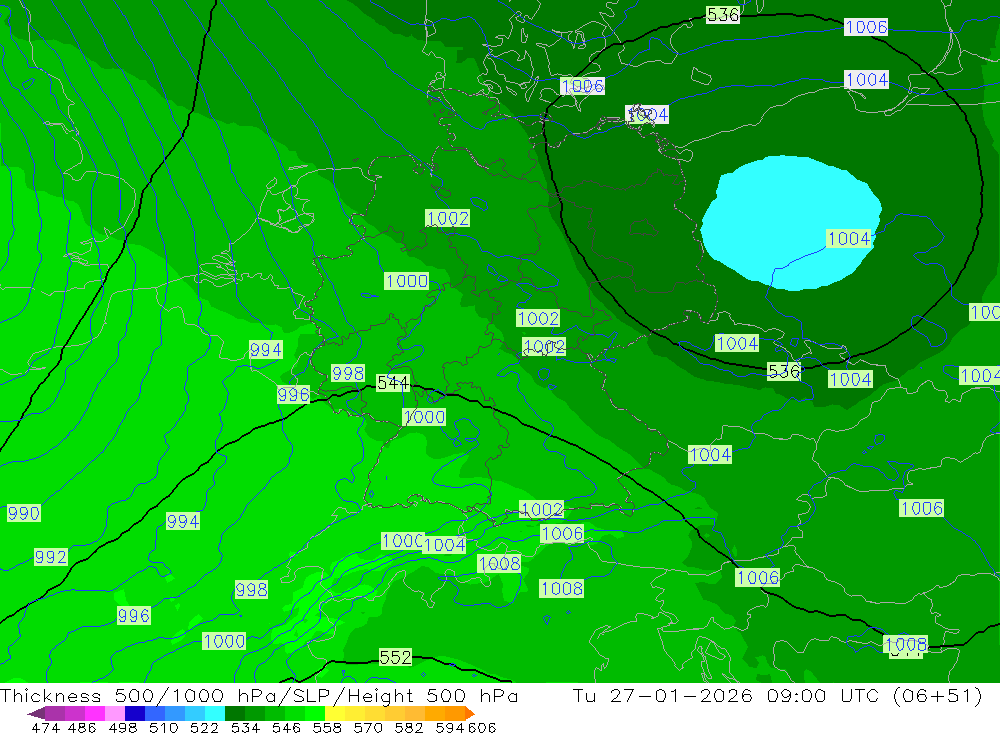Click the legend value 486

pos(82,728)
